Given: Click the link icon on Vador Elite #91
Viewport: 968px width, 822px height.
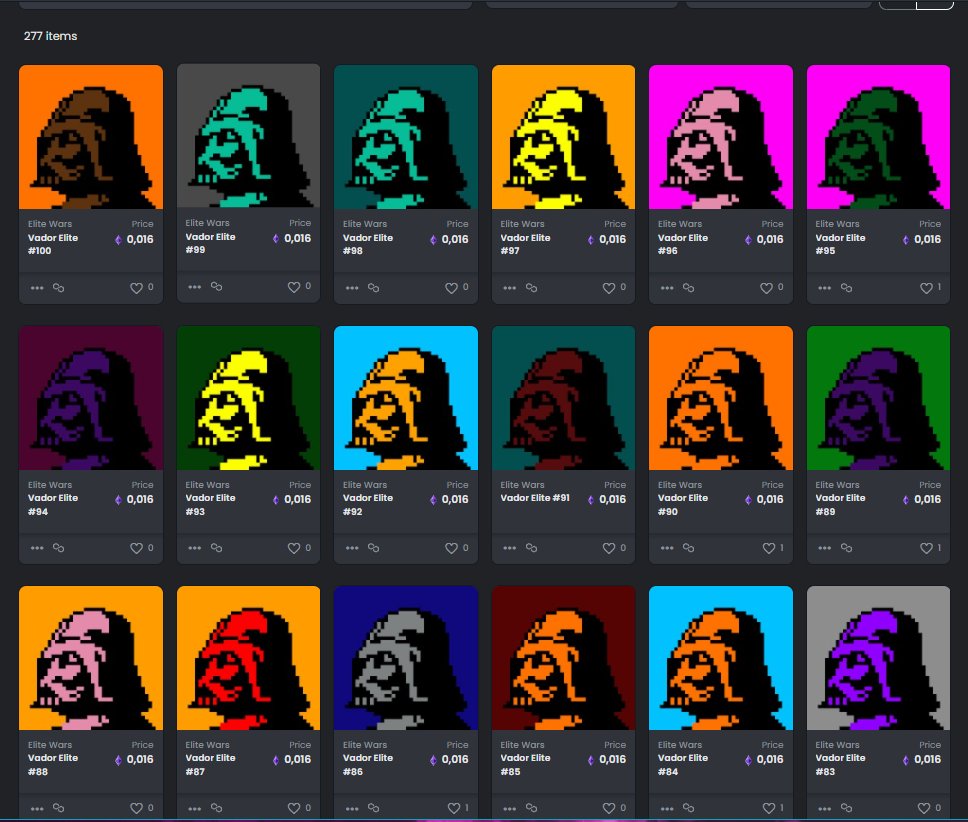Looking at the screenshot, I should coord(531,547).
